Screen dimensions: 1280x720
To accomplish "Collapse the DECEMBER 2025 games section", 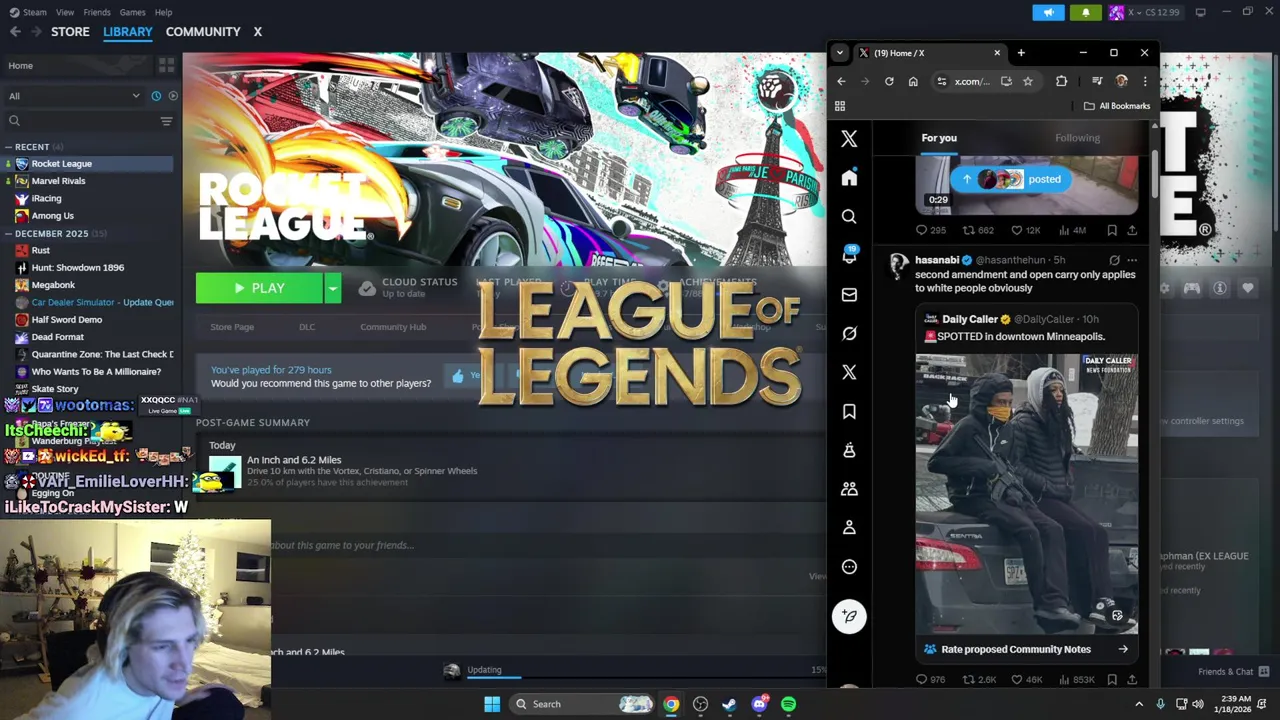I will pos(8,233).
